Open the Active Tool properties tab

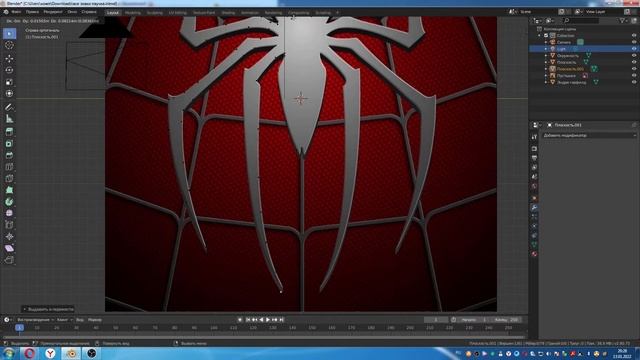click(534, 137)
